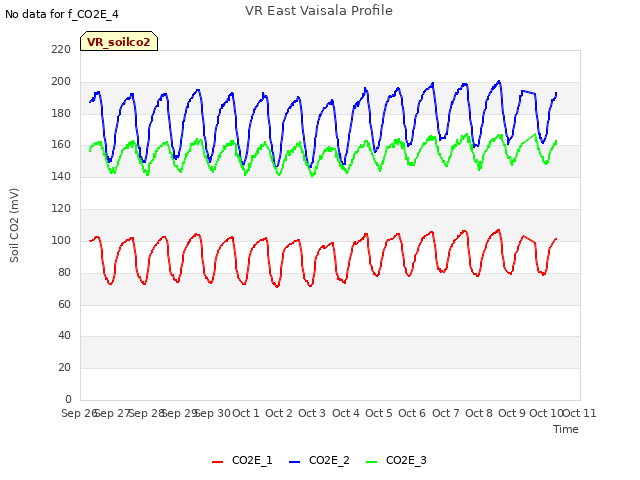Click the 160 y-axis tick label
Screen dimensions: 640x480
(61, 145)
